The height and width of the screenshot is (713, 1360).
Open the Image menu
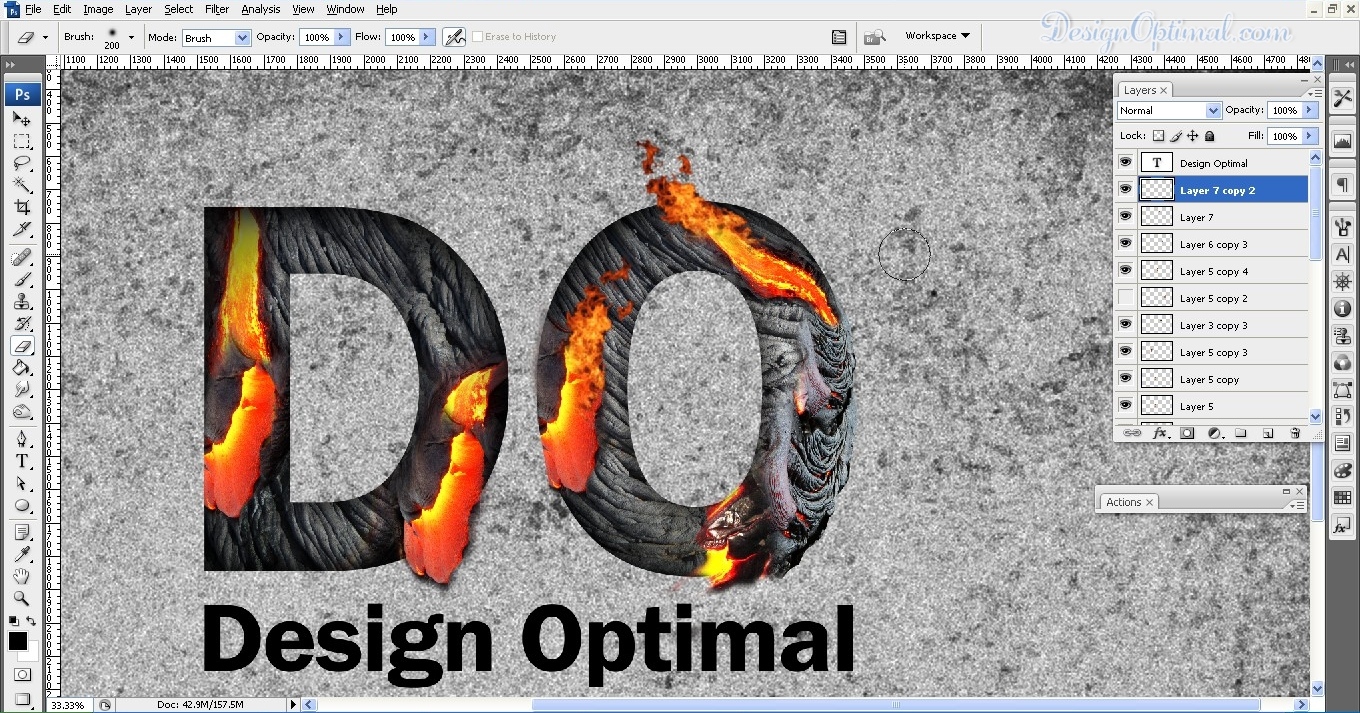(x=98, y=9)
